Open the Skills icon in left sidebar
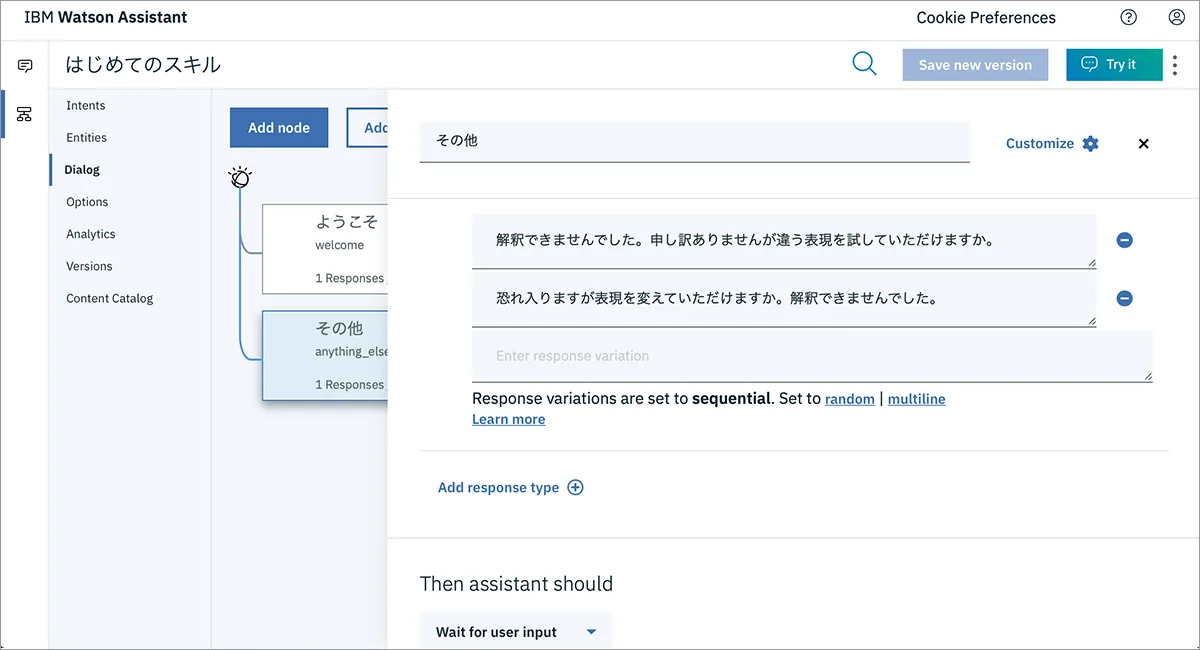Viewport: 1200px width, 650px height. 25,114
